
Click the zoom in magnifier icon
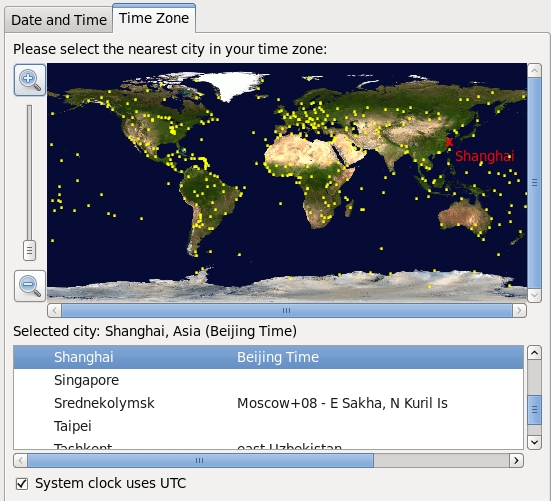click(30, 80)
